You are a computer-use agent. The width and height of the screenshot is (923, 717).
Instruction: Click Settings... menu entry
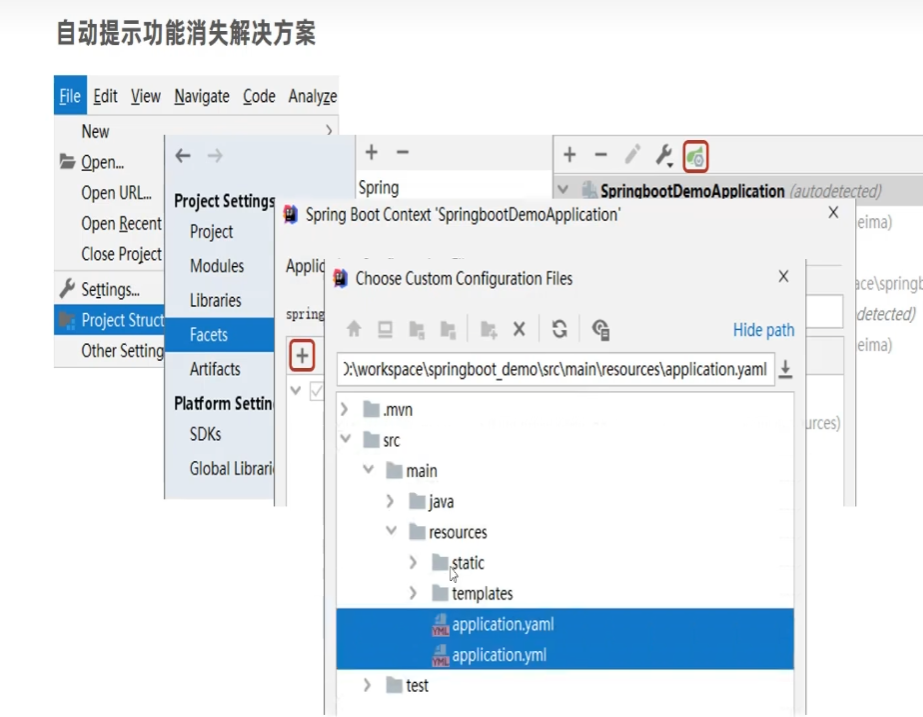(x=110, y=289)
